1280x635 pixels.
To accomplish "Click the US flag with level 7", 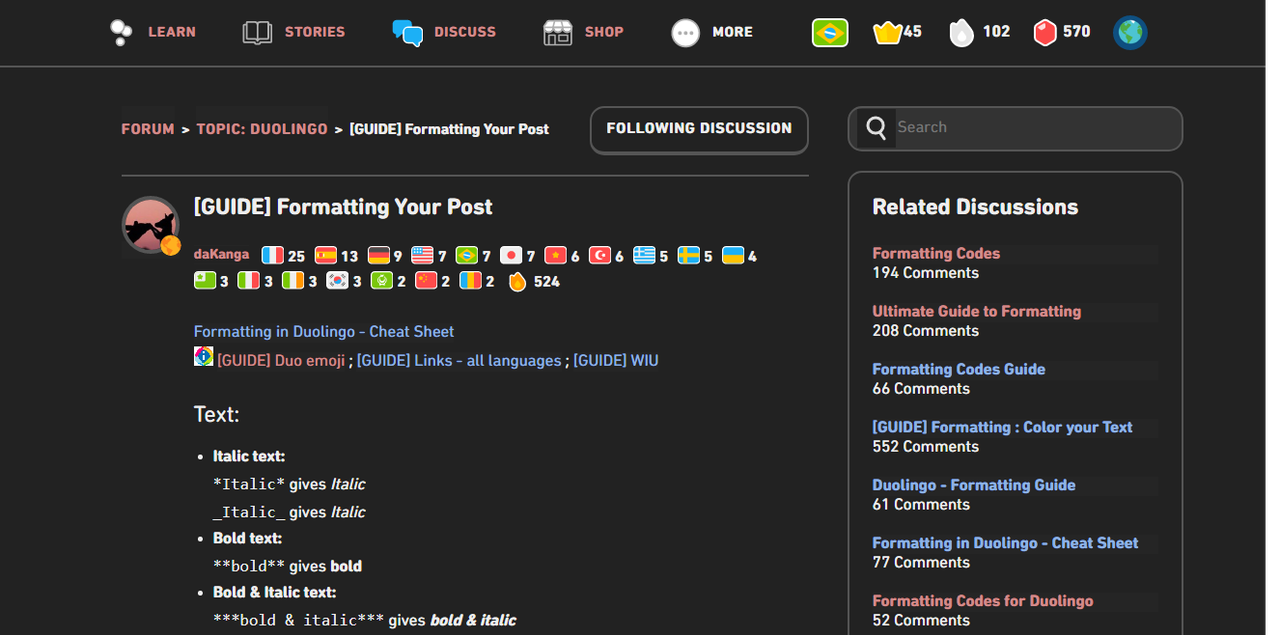I will [423, 256].
